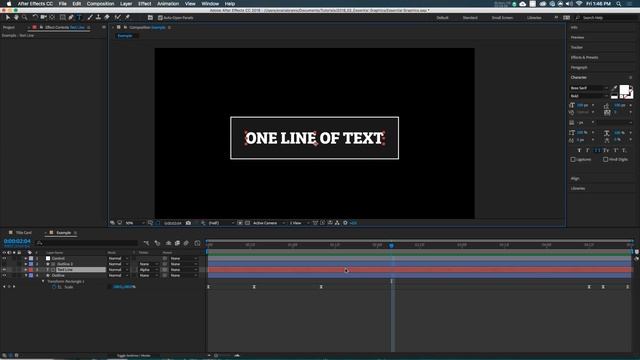
Task: Select the Hand tool
Action: pyautogui.click(x=16, y=18)
